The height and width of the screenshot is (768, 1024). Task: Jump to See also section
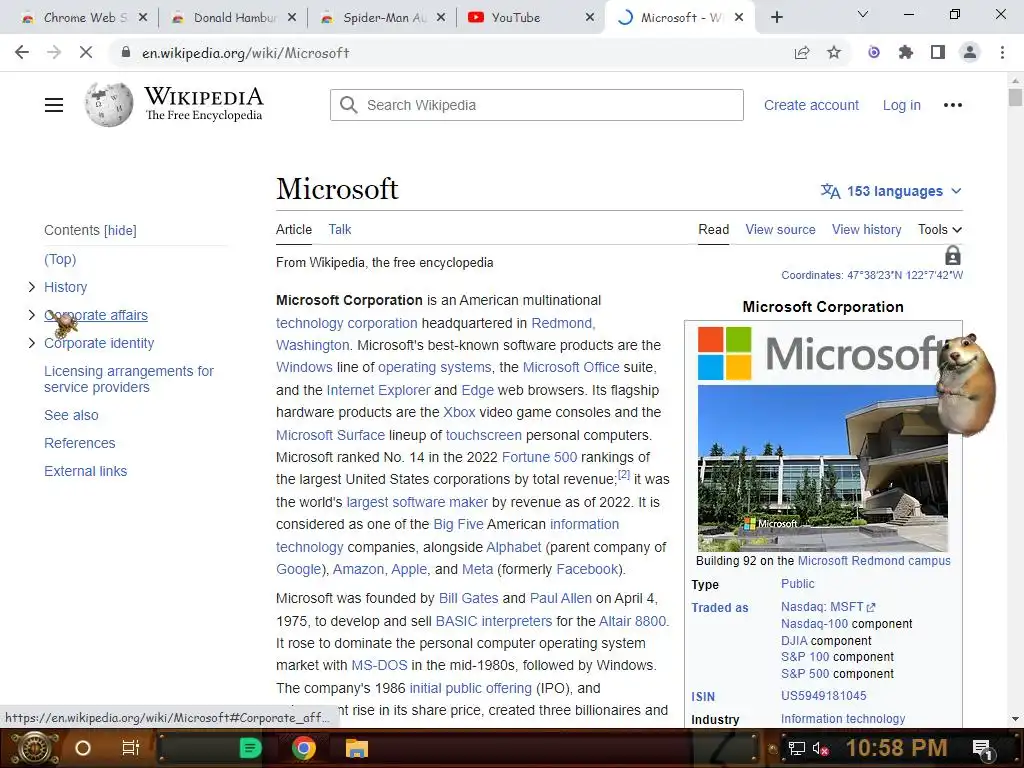pos(71,415)
